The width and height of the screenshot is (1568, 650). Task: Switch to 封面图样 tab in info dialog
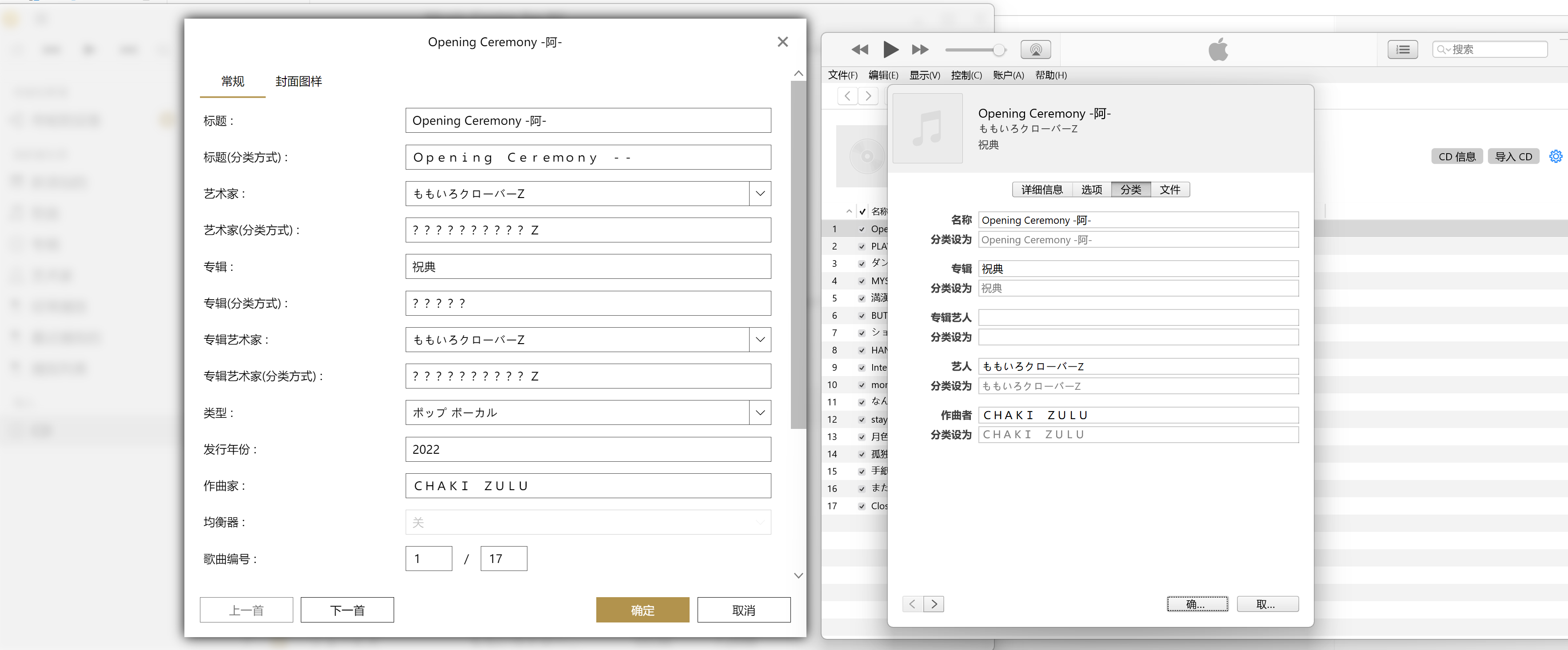click(x=301, y=80)
